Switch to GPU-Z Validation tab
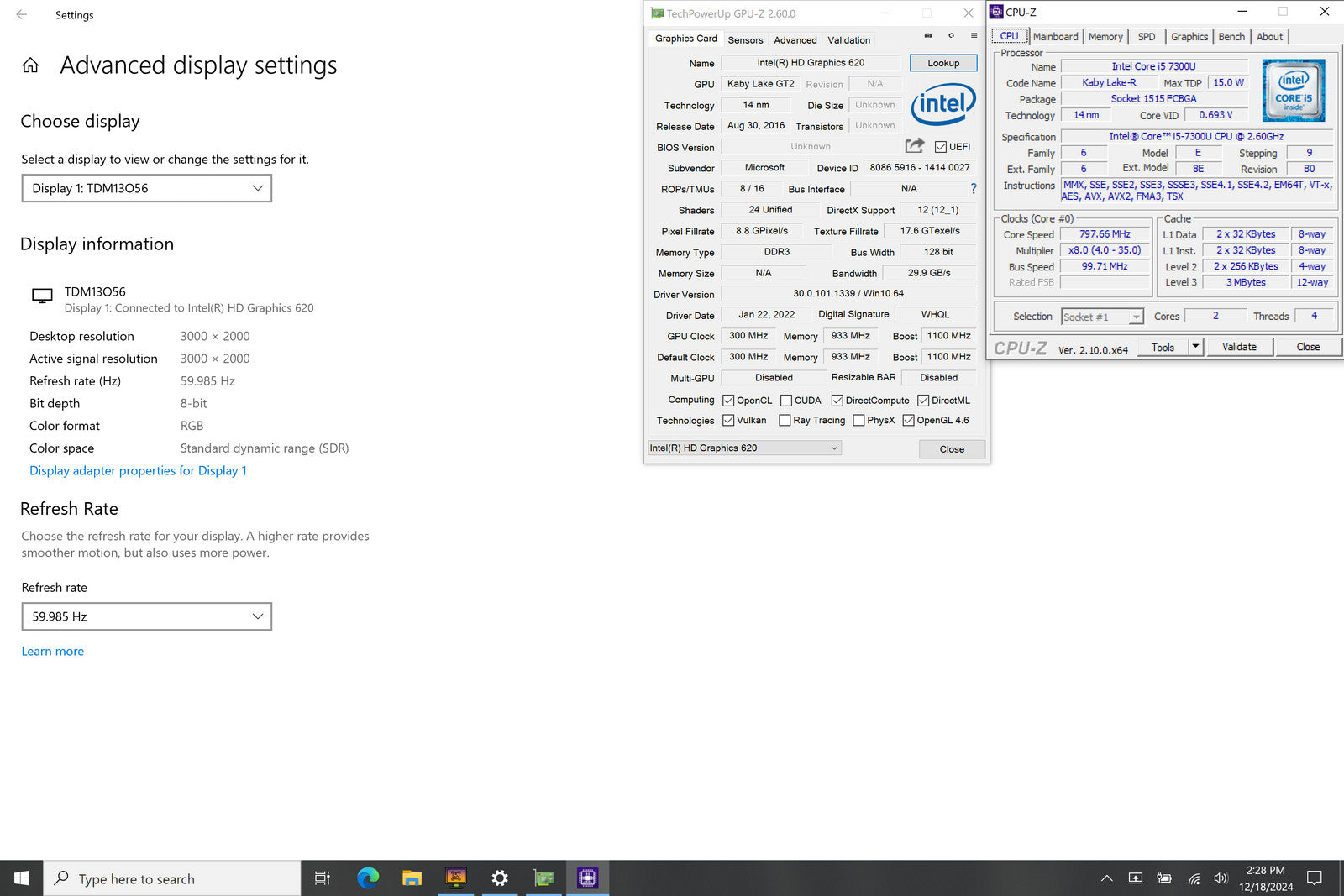The height and width of the screenshot is (896, 1344). click(x=848, y=39)
